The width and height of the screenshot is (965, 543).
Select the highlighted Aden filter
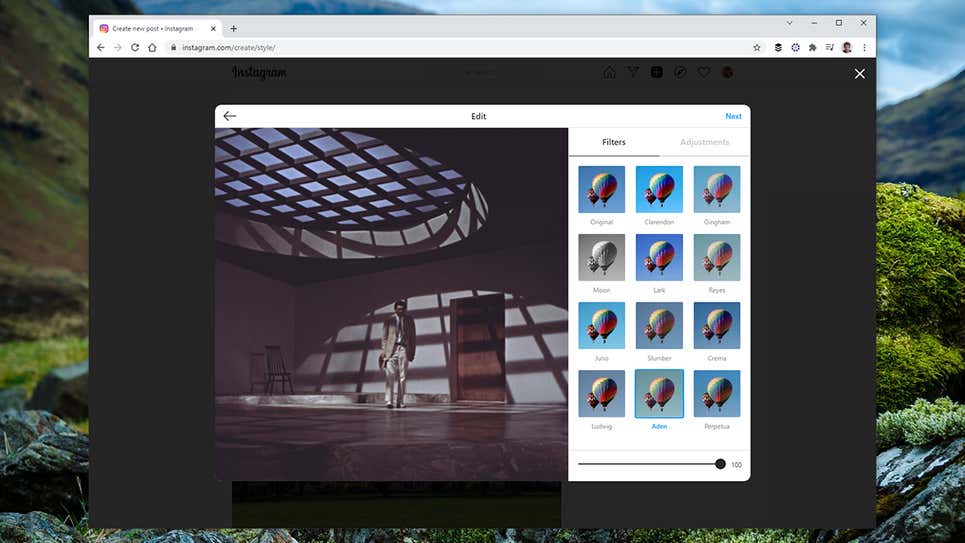[x=659, y=393]
